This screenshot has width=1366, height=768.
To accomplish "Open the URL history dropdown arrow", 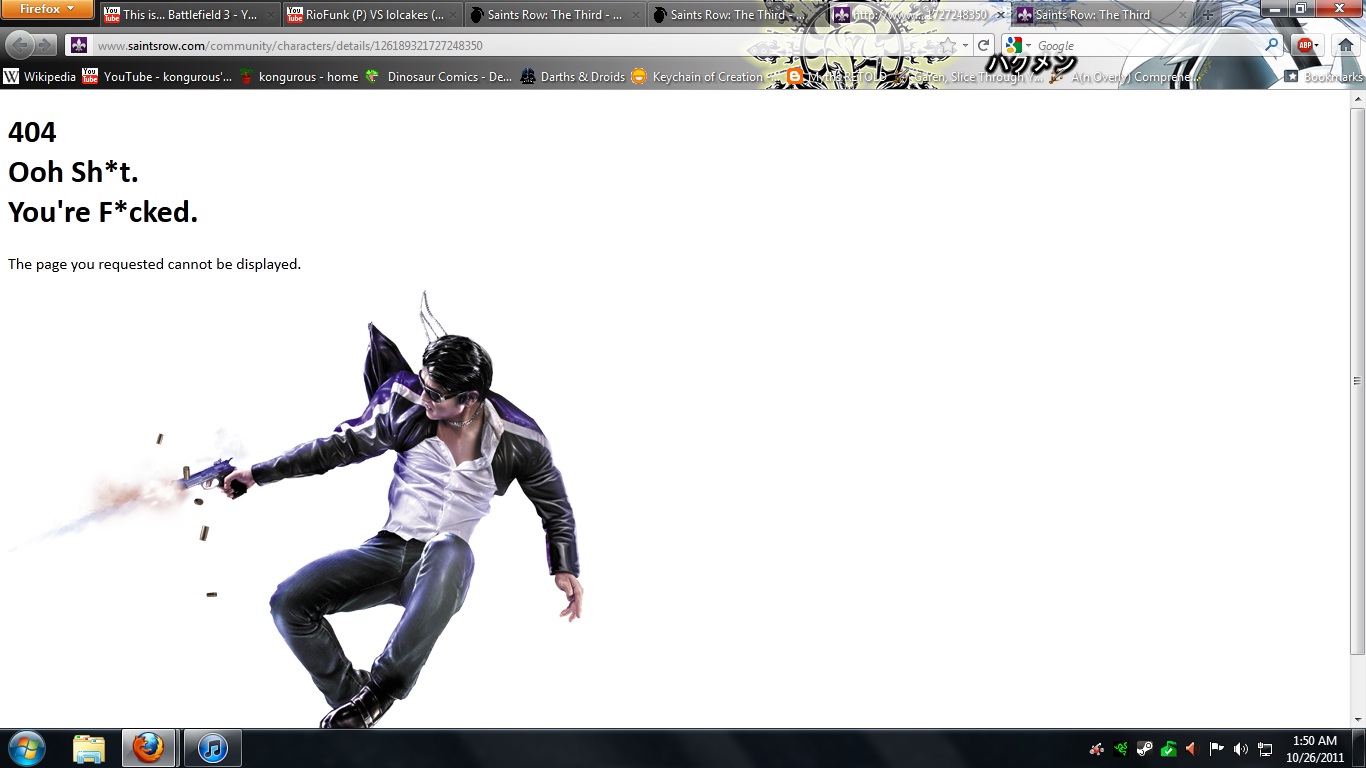I will 965,45.
